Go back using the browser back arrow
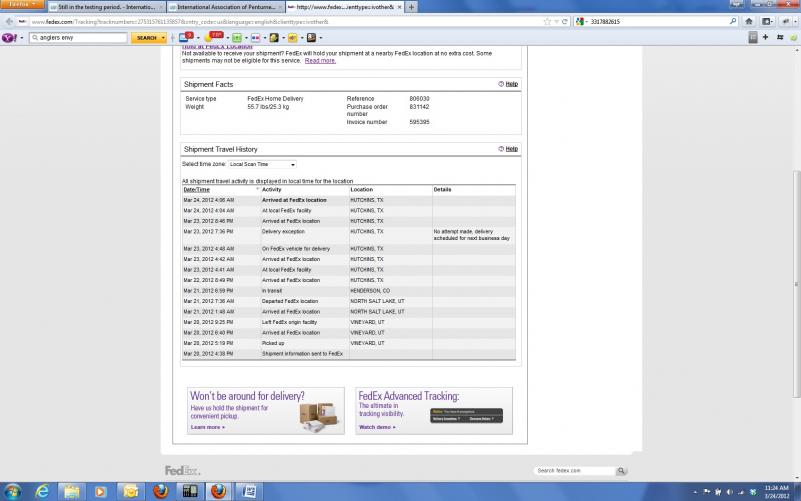801x501 pixels. pos(9,21)
